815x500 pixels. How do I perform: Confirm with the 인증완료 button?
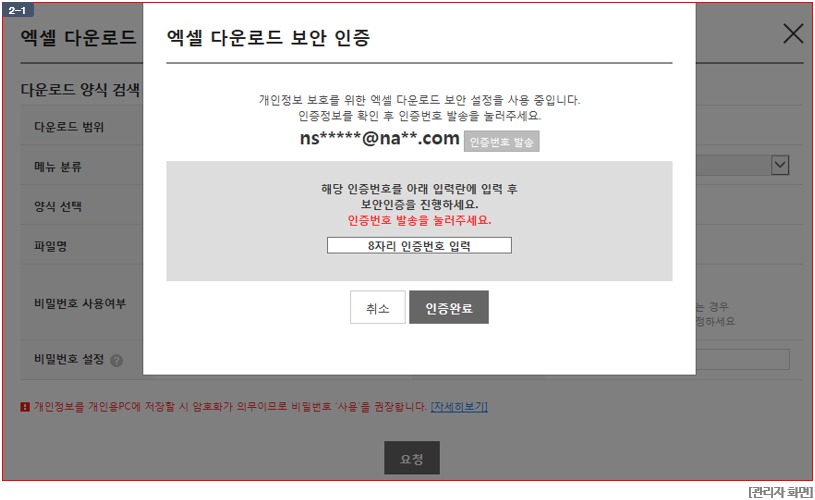[449, 307]
